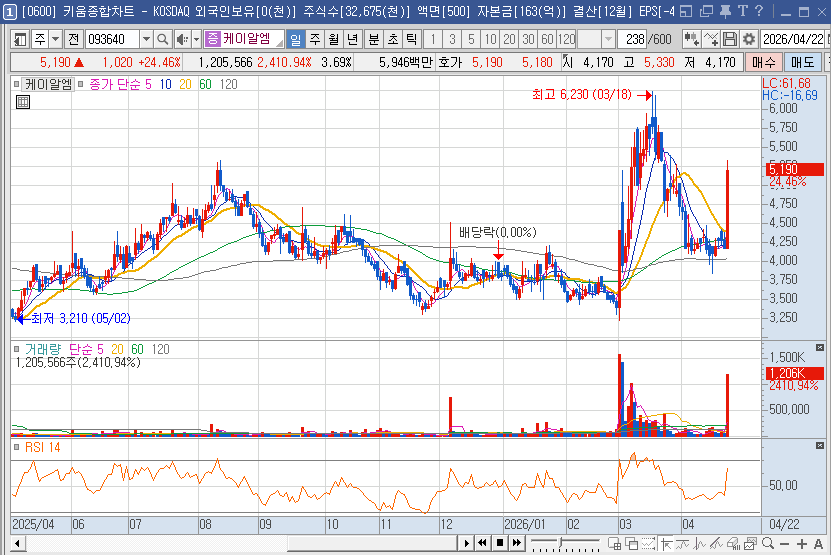Click the speaker sound icon
This screenshot has width=831, height=555.
[x=182, y=39]
